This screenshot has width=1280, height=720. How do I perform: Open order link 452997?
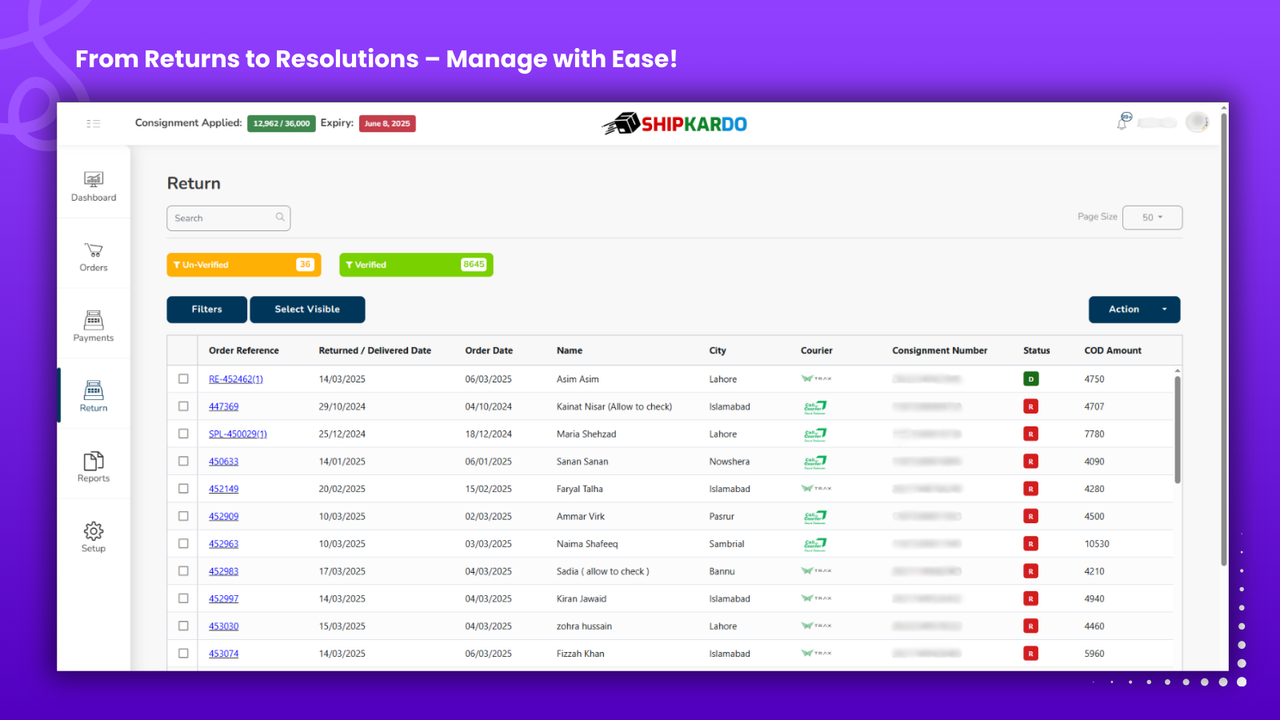pos(224,599)
